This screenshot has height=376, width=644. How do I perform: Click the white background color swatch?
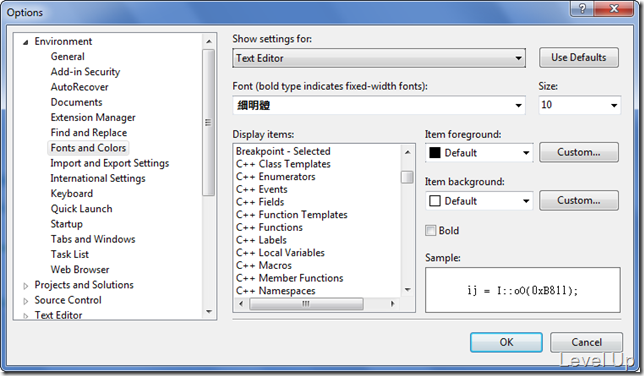pyautogui.click(x=435, y=201)
